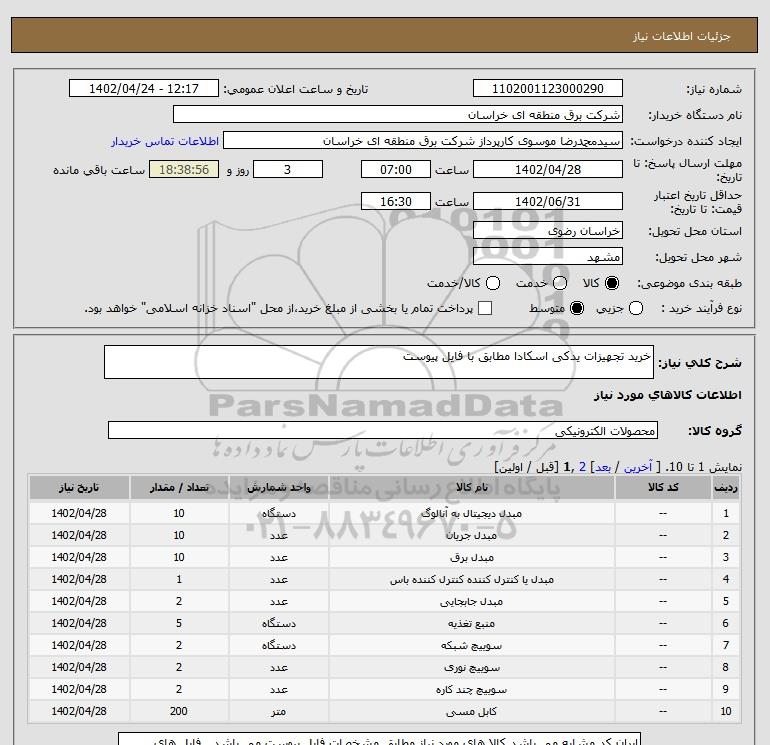
Task: Open اطلاعات تماس خریدار link
Action: point(165,141)
